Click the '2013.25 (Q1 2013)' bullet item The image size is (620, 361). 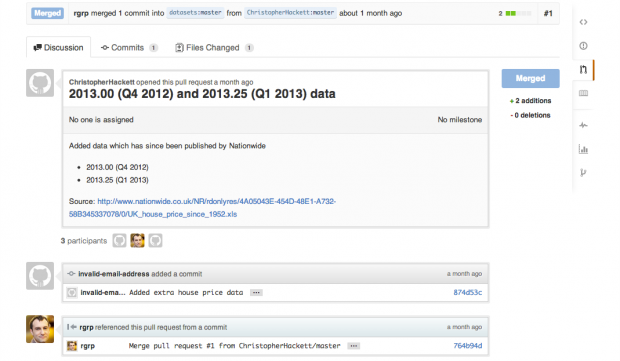click(x=117, y=180)
